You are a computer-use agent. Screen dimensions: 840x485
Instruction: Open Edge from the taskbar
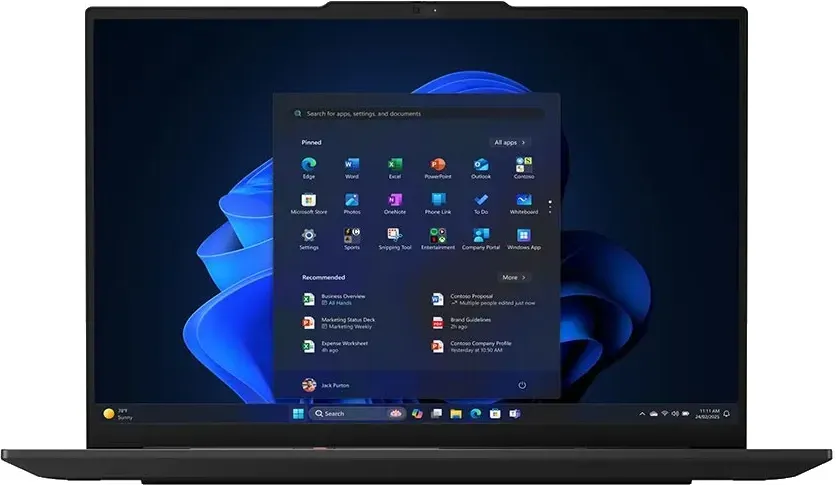coord(475,413)
